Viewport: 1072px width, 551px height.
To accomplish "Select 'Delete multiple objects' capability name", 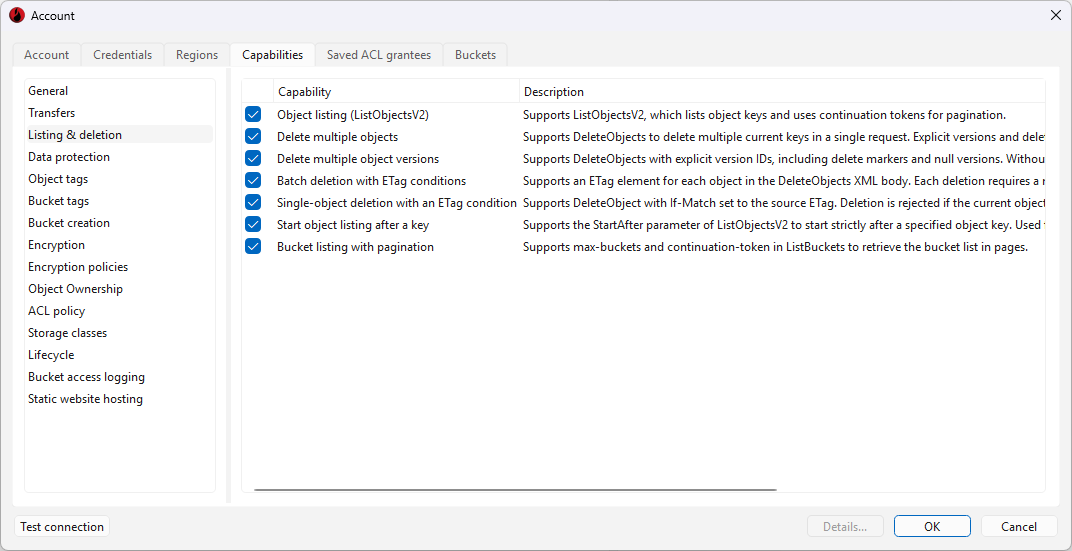I will (x=337, y=137).
